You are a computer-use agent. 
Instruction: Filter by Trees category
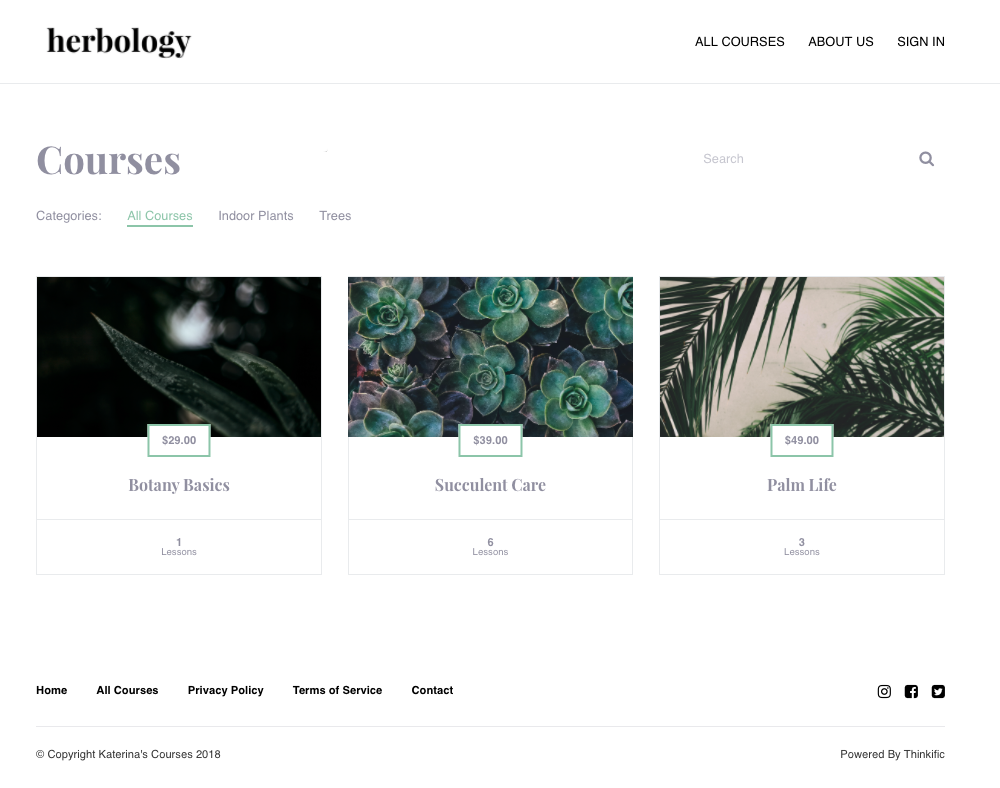pos(335,215)
